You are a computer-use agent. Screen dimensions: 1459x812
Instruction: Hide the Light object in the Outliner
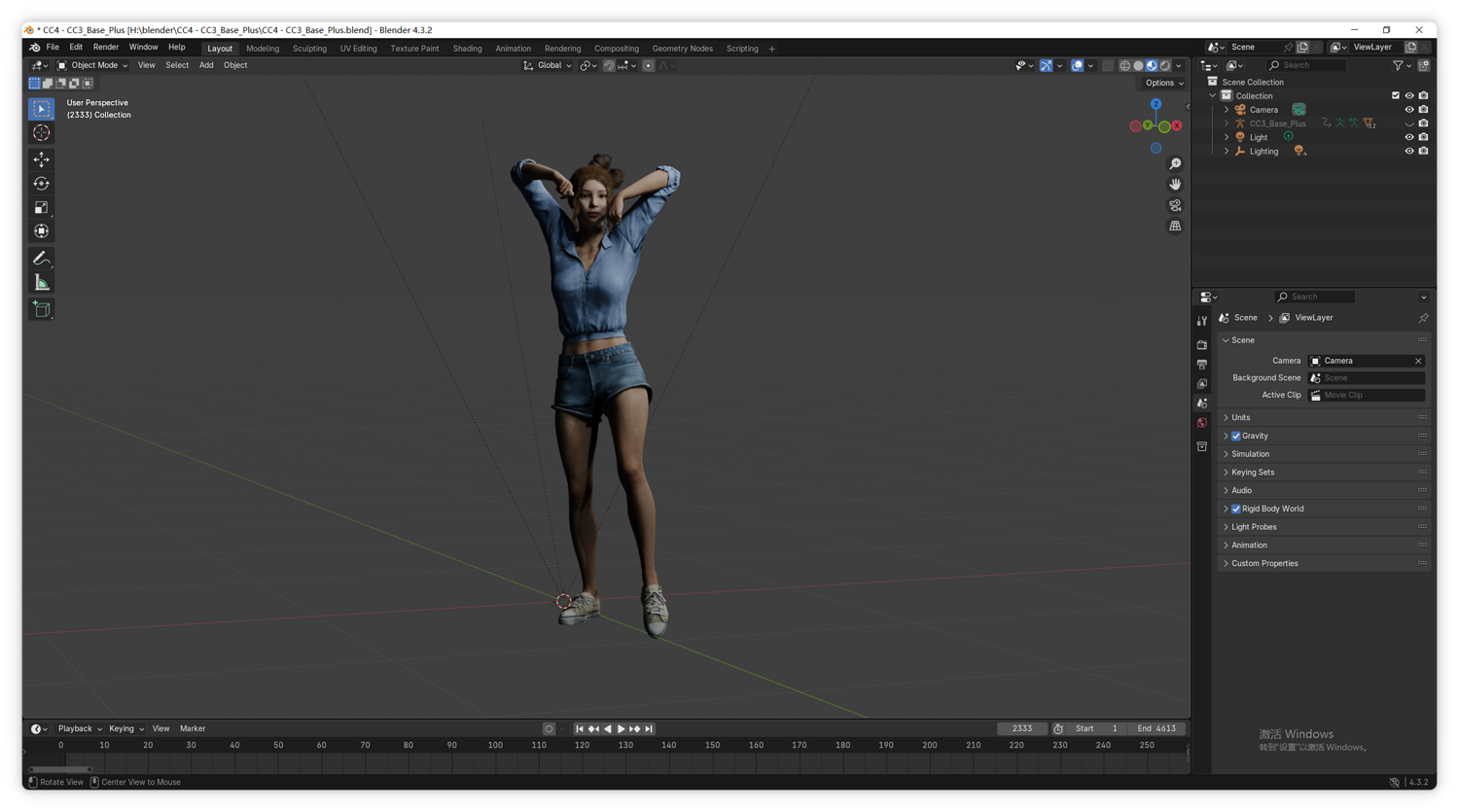pyautogui.click(x=1409, y=137)
